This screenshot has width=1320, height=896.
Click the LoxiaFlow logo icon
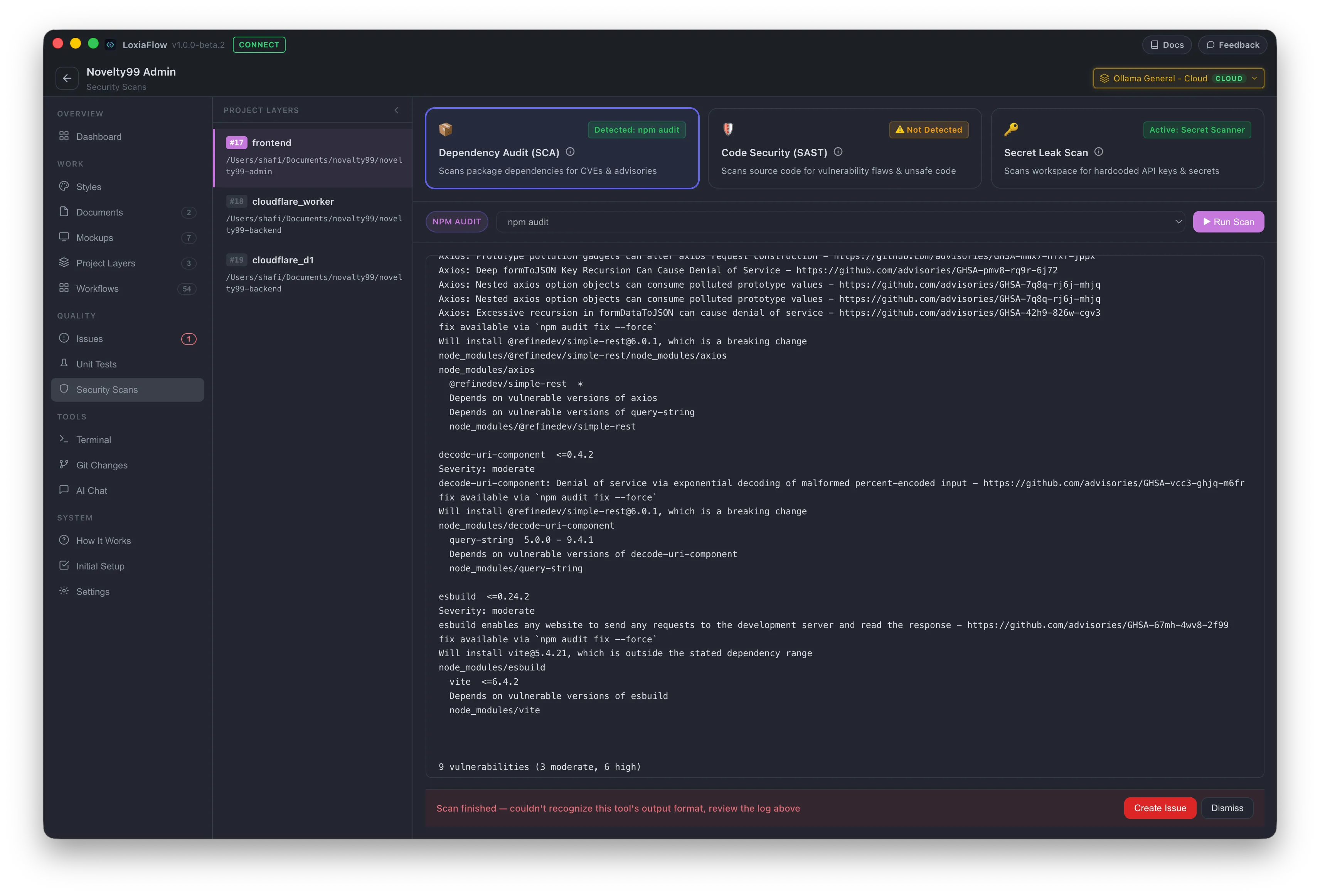(111, 44)
